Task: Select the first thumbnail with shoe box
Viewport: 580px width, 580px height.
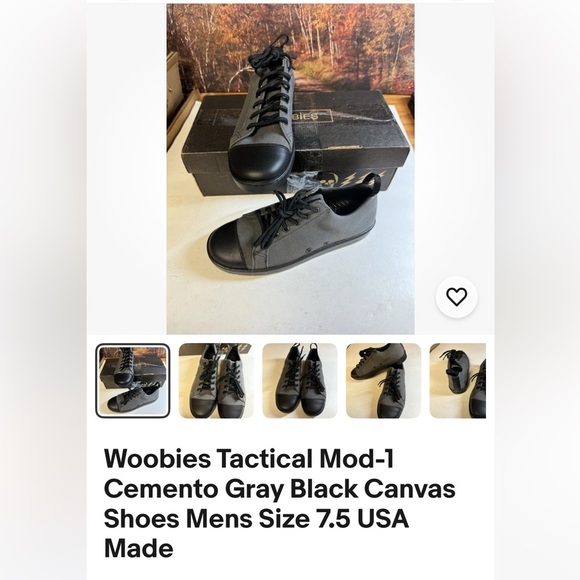Action: coord(133,381)
